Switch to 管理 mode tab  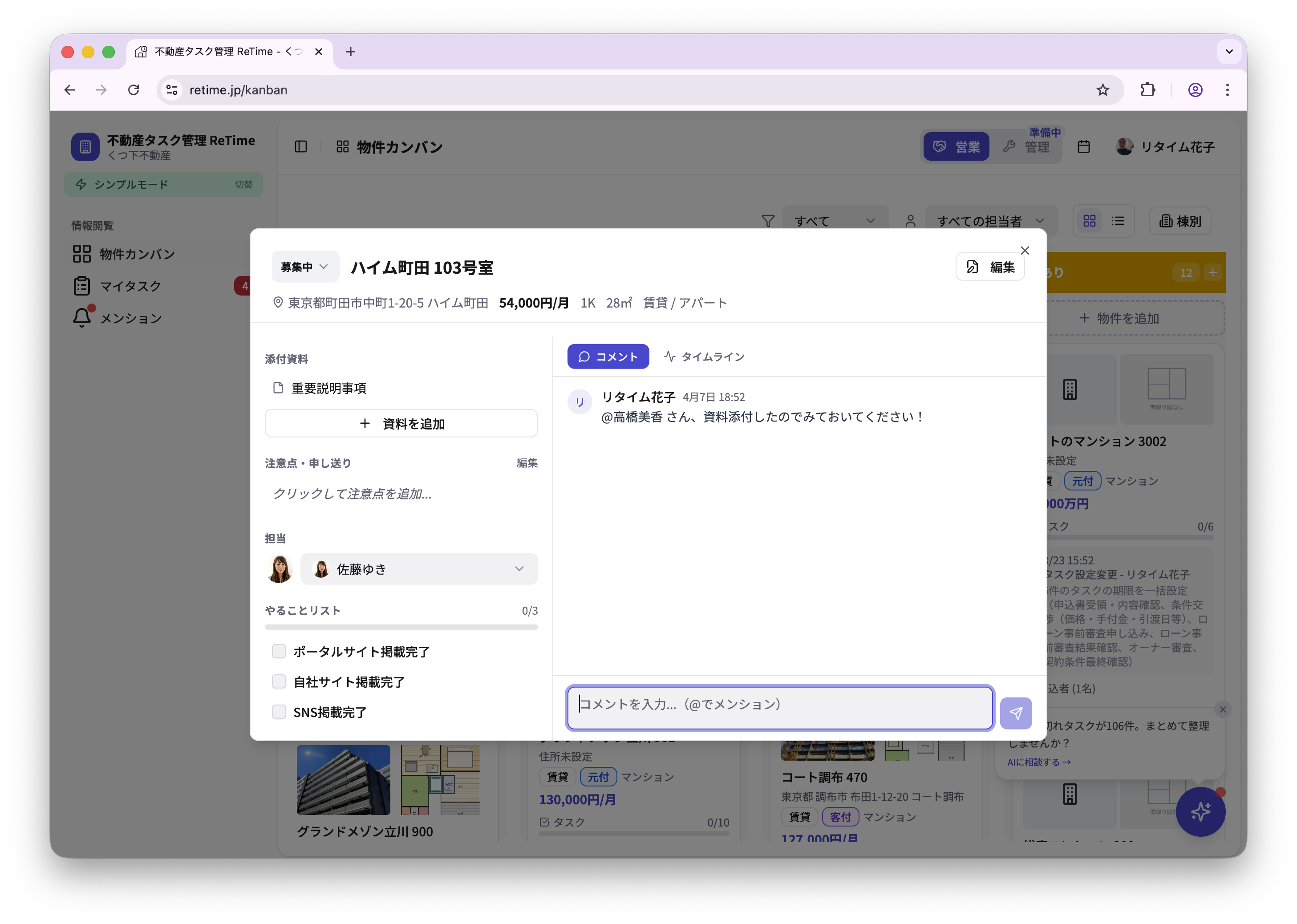point(1026,147)
